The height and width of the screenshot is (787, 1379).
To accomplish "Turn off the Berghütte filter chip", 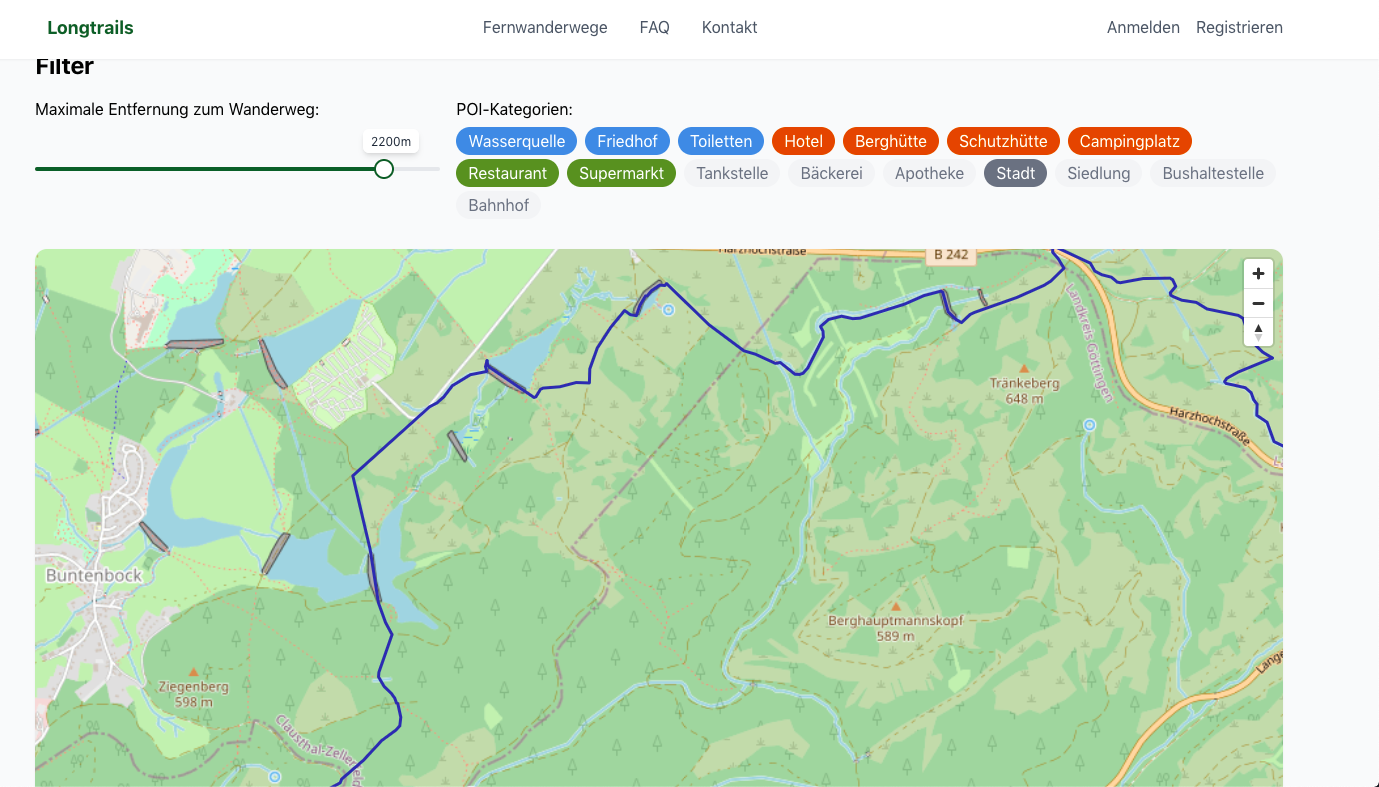I will point(890,141).
